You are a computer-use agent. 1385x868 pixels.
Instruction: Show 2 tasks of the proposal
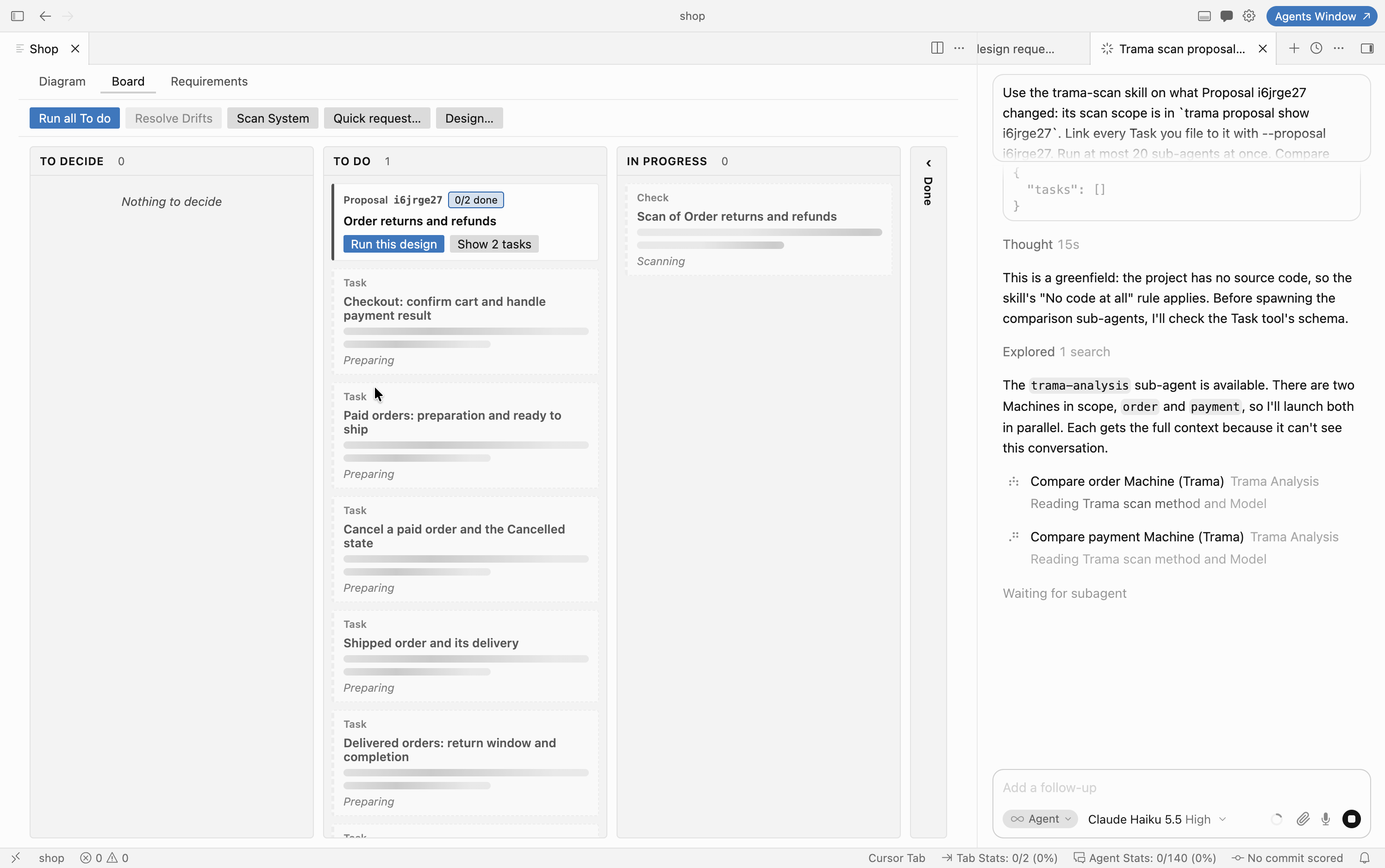494,244
